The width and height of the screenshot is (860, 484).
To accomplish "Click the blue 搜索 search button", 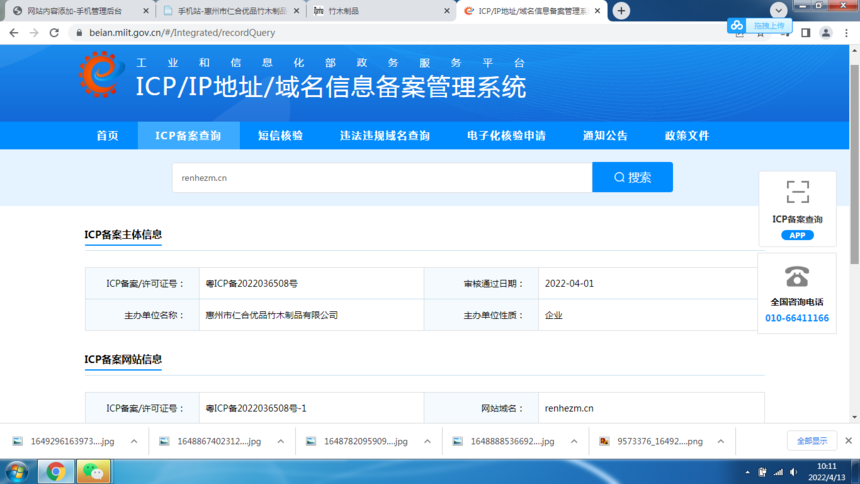I will 632,177.
